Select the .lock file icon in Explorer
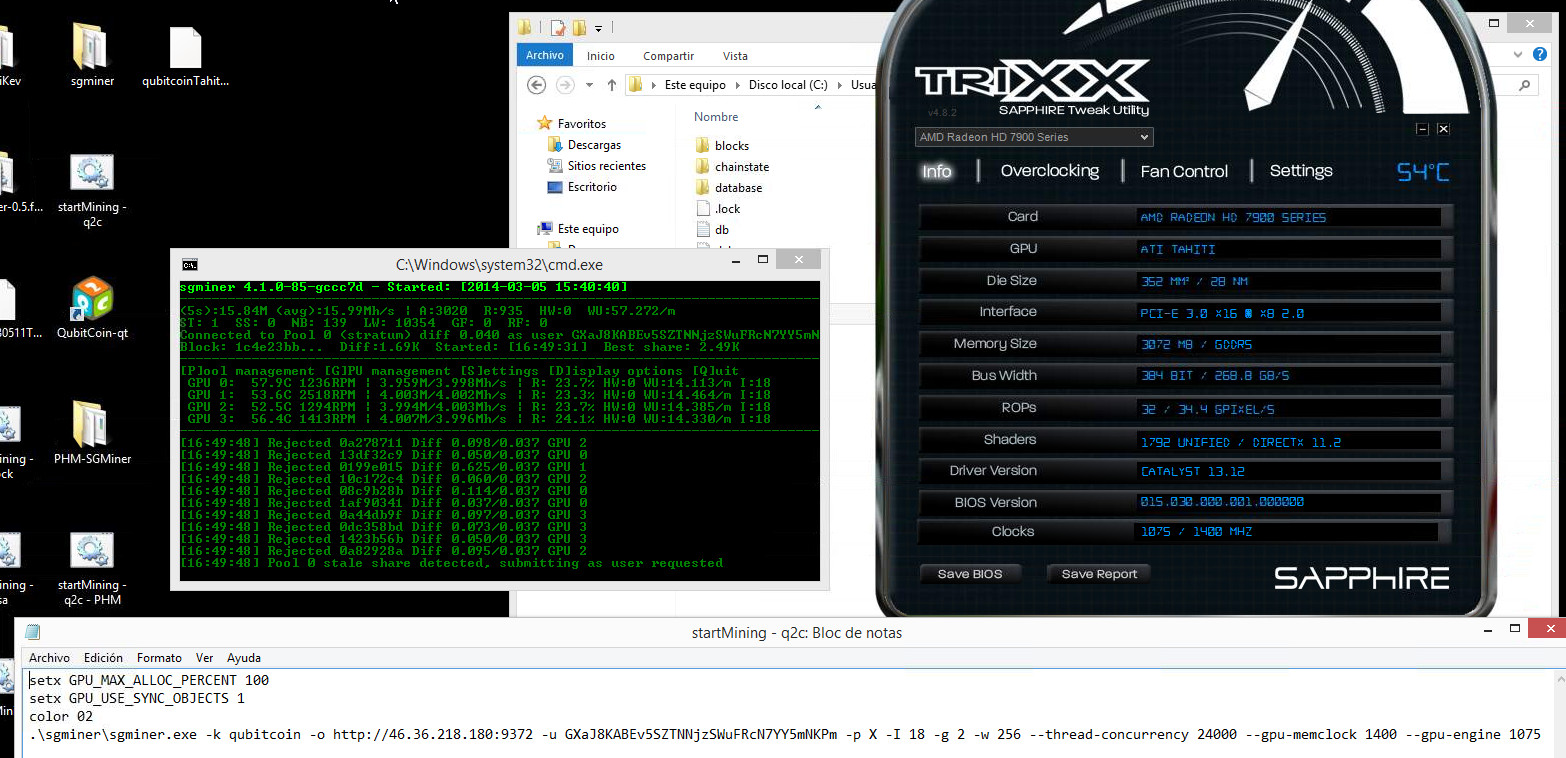The height and width of the screenshot is (758, 1566). [703, 208]
